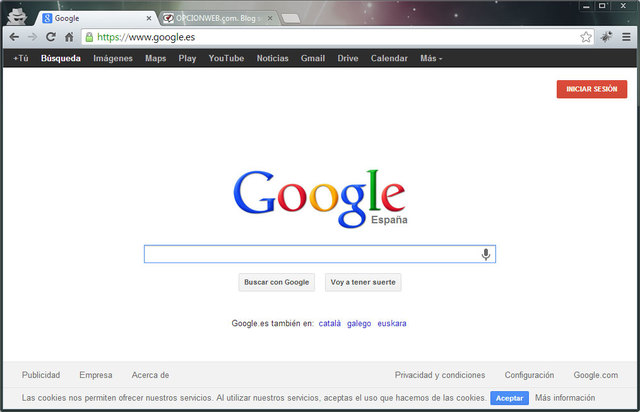Click the browser back arrow
This screenshot has width=640, height=412.
14,37
